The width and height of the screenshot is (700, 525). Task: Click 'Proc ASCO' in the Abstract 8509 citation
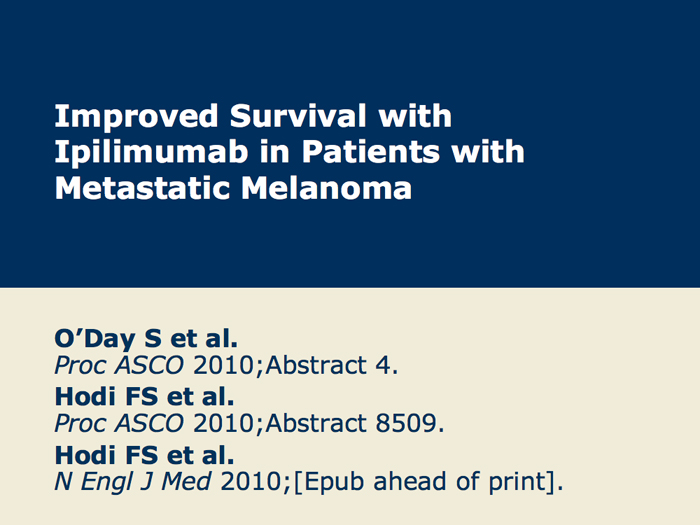(119, 423)
